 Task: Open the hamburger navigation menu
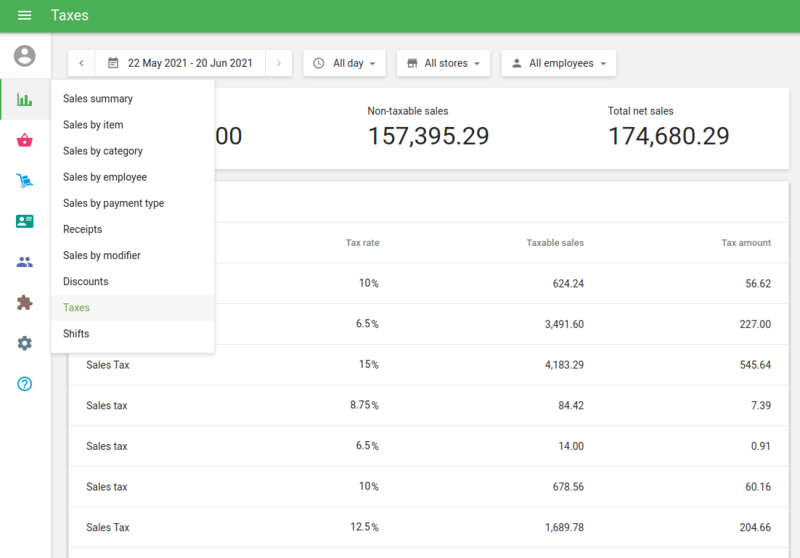[x=25, y=16]
